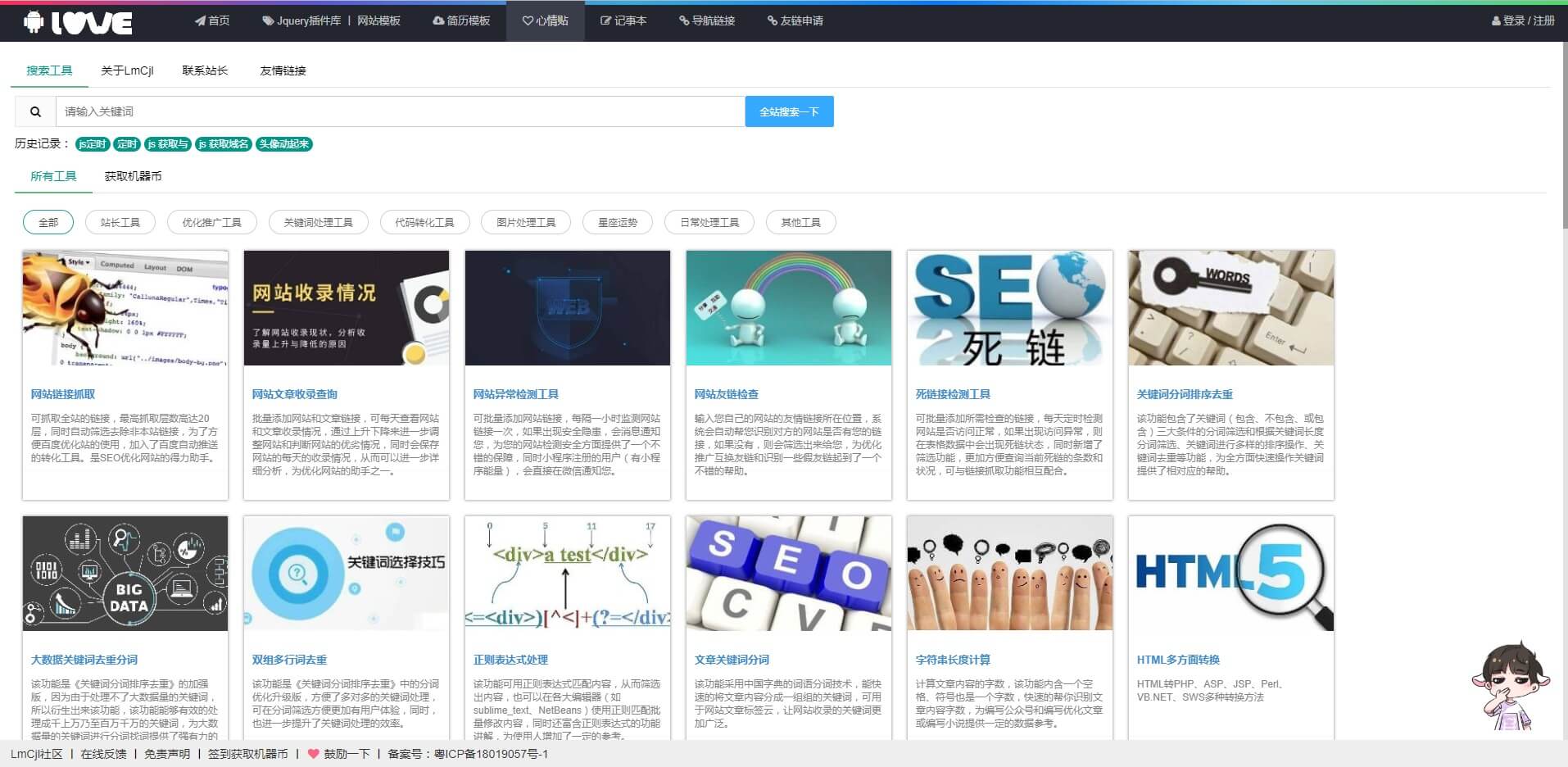
Task: Select the 星座运势 filter pill
Action: tap(618, 222)
